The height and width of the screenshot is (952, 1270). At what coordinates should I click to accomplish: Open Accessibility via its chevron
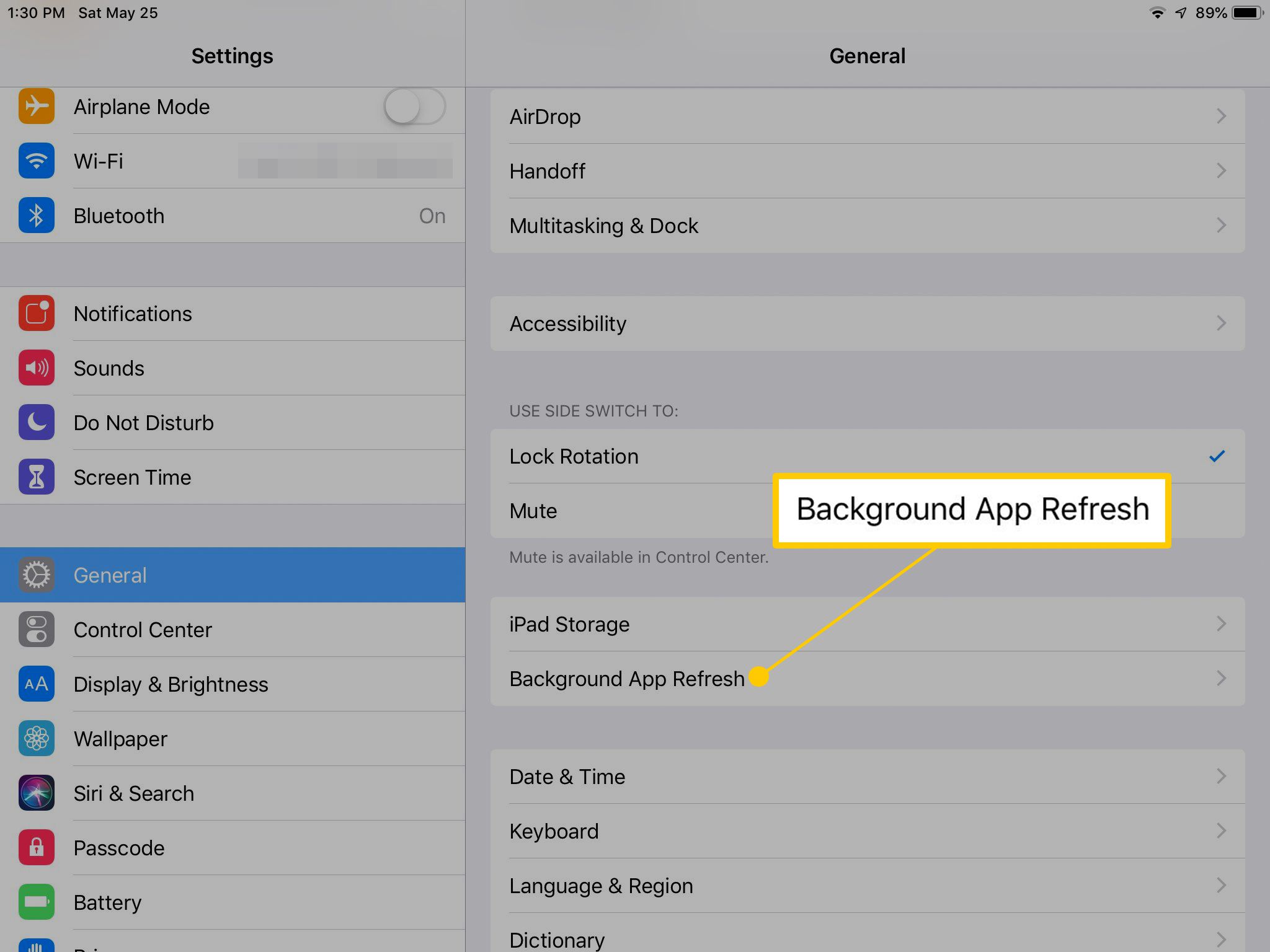tap(1221, 324)
